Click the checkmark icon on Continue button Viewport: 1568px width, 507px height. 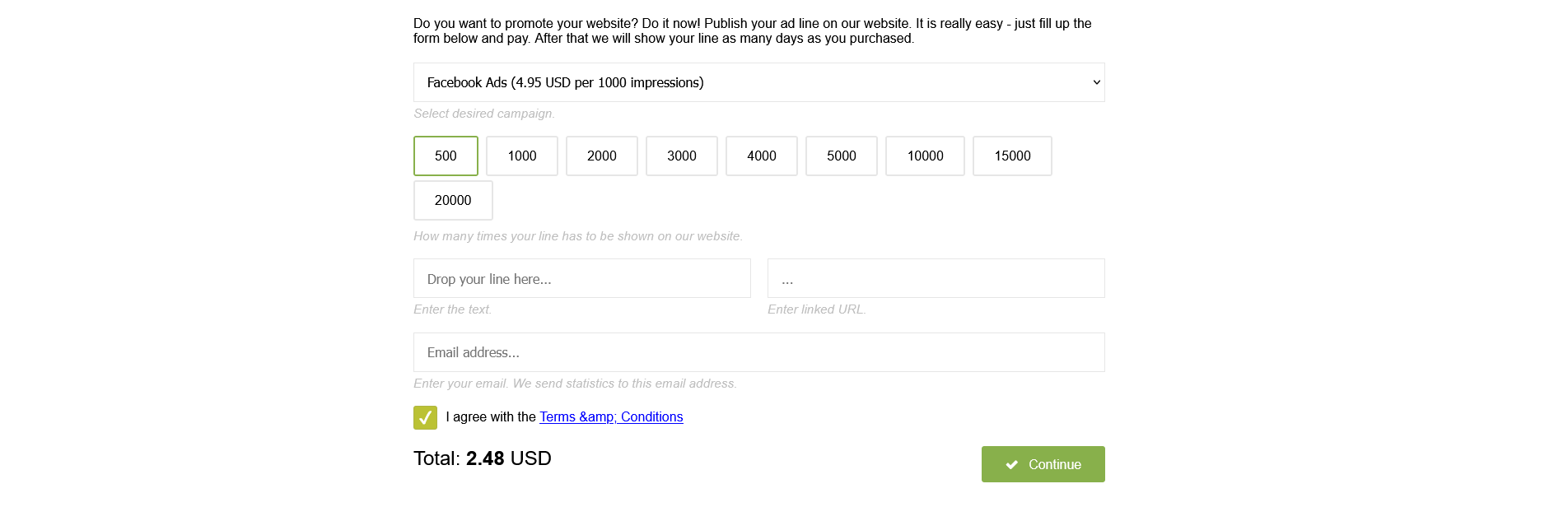pos(1012,465)
